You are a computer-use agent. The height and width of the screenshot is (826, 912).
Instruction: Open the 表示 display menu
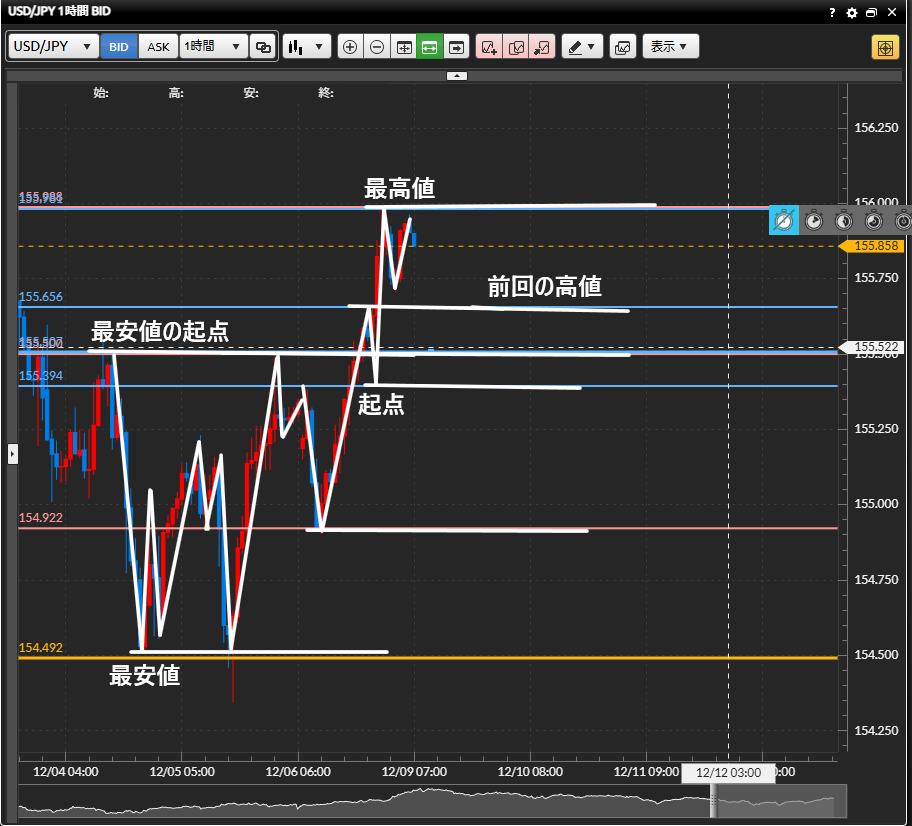coord(670,47)
